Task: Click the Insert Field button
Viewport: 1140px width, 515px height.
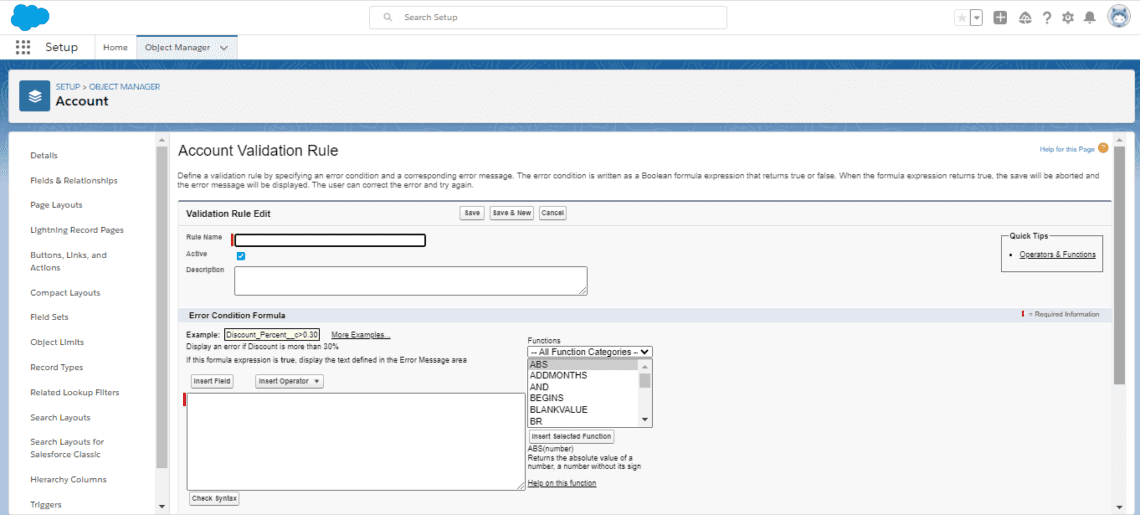Action: tap(212, 381)
